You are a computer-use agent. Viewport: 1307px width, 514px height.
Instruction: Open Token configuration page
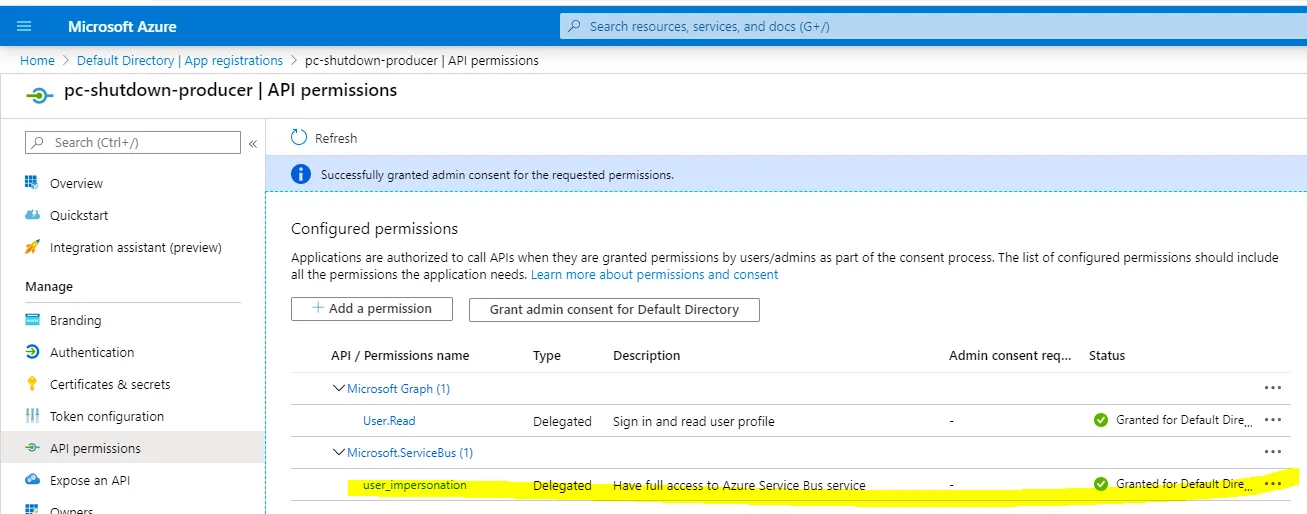(x=106, y=417)
